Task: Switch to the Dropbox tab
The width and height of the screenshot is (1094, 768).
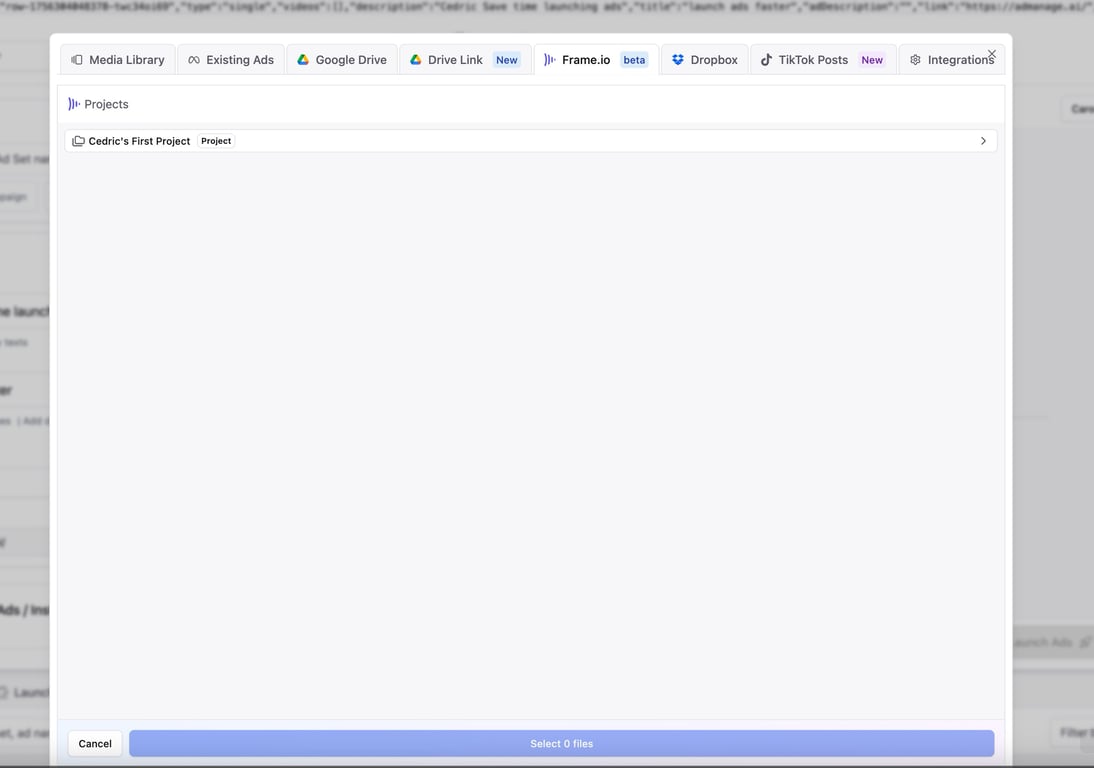Action: click(x=705, y=60)
